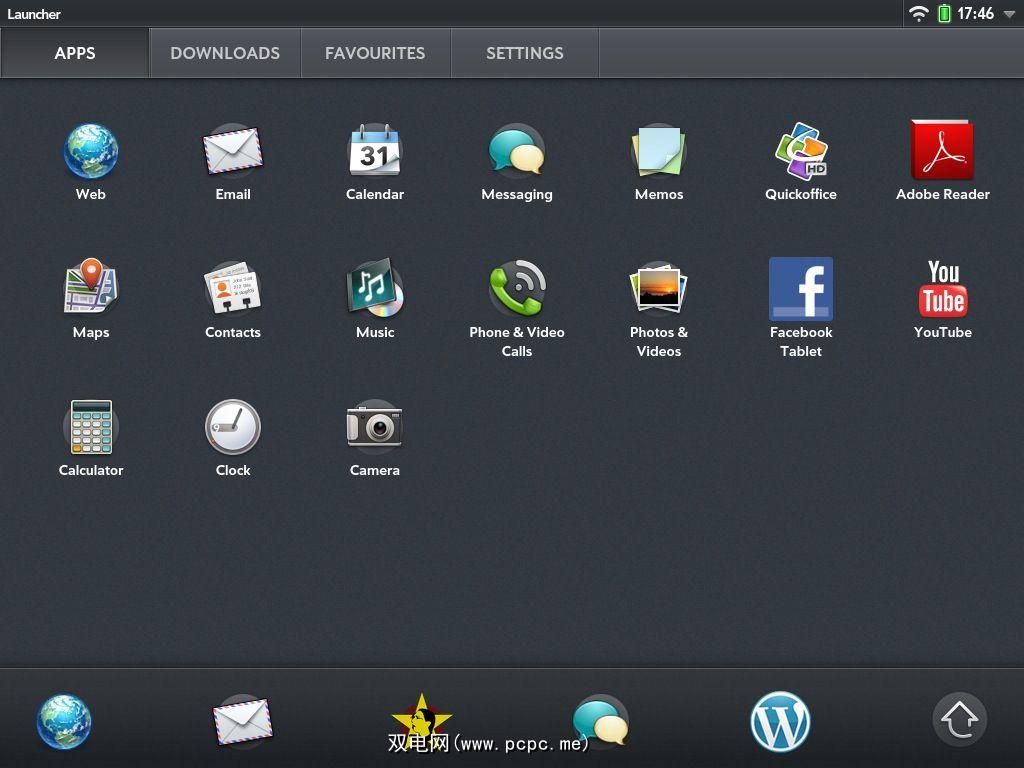Tap the chat bubbles icon in the dock
The image size is (1024, 768).
(x=600, y=720)
